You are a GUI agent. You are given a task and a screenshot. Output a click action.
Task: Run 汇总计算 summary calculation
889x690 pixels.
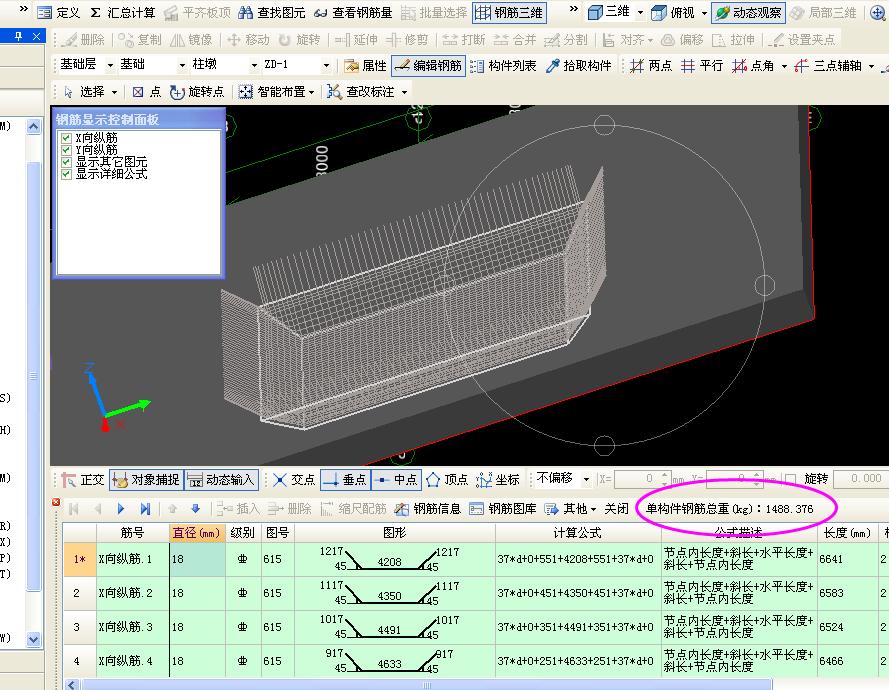[x=122, y=12]
